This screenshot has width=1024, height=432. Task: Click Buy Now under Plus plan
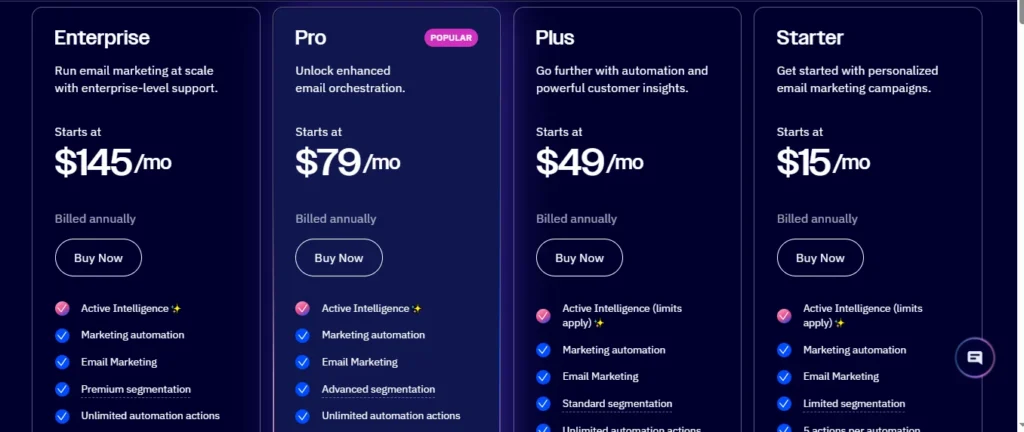point(579,258)
